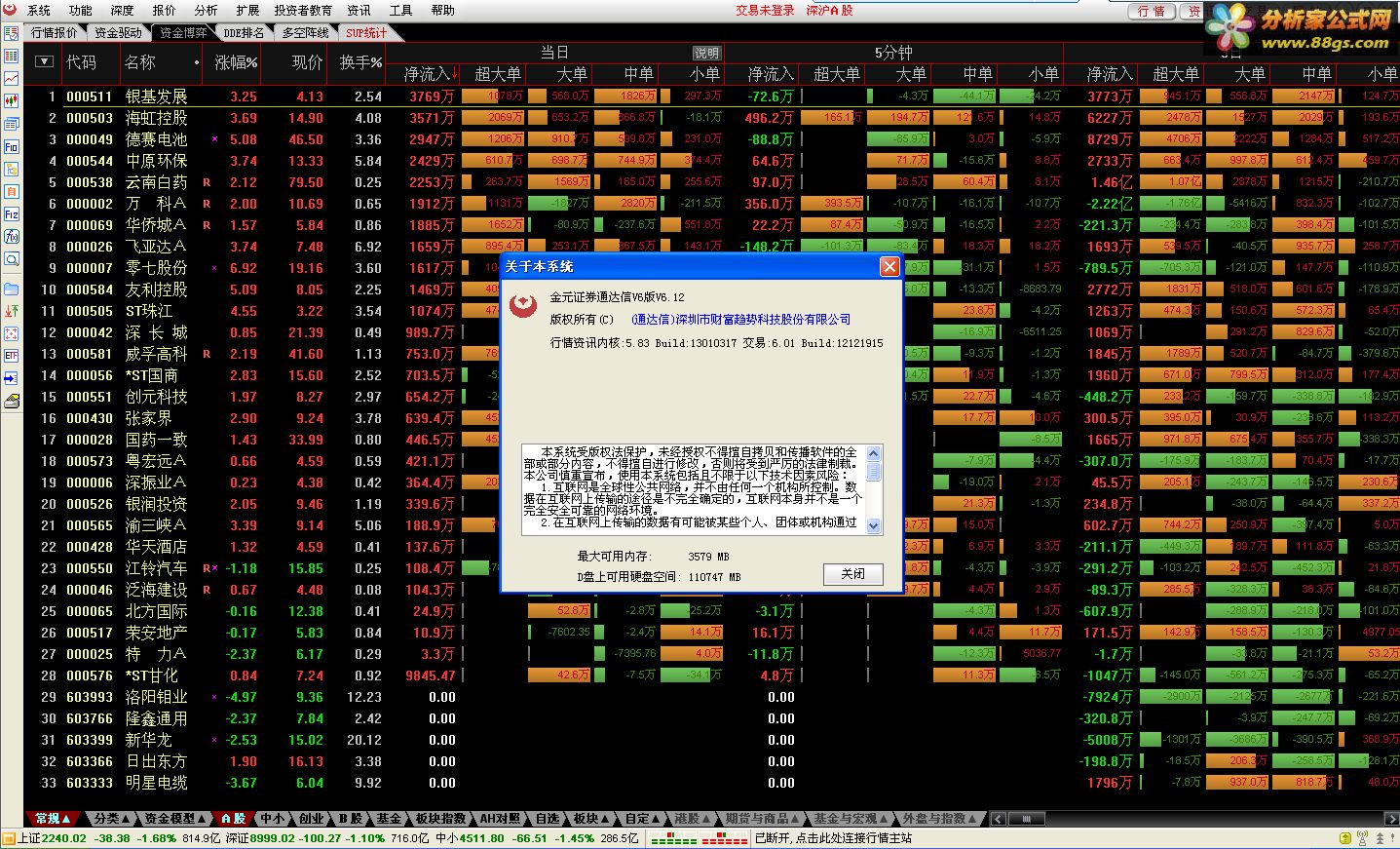
Task: Click the status bar left orange icon
Action: (x=9, y=838)
